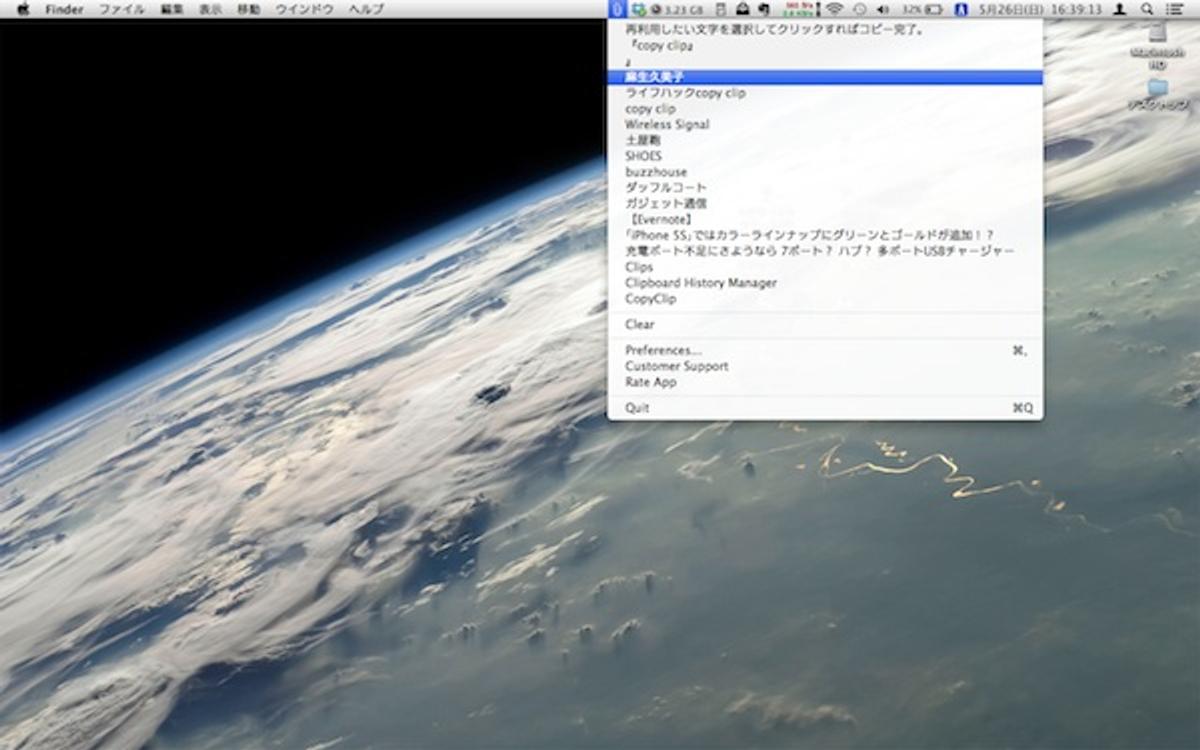Select the 'Wireless Signal' clipboard entry

667,125
